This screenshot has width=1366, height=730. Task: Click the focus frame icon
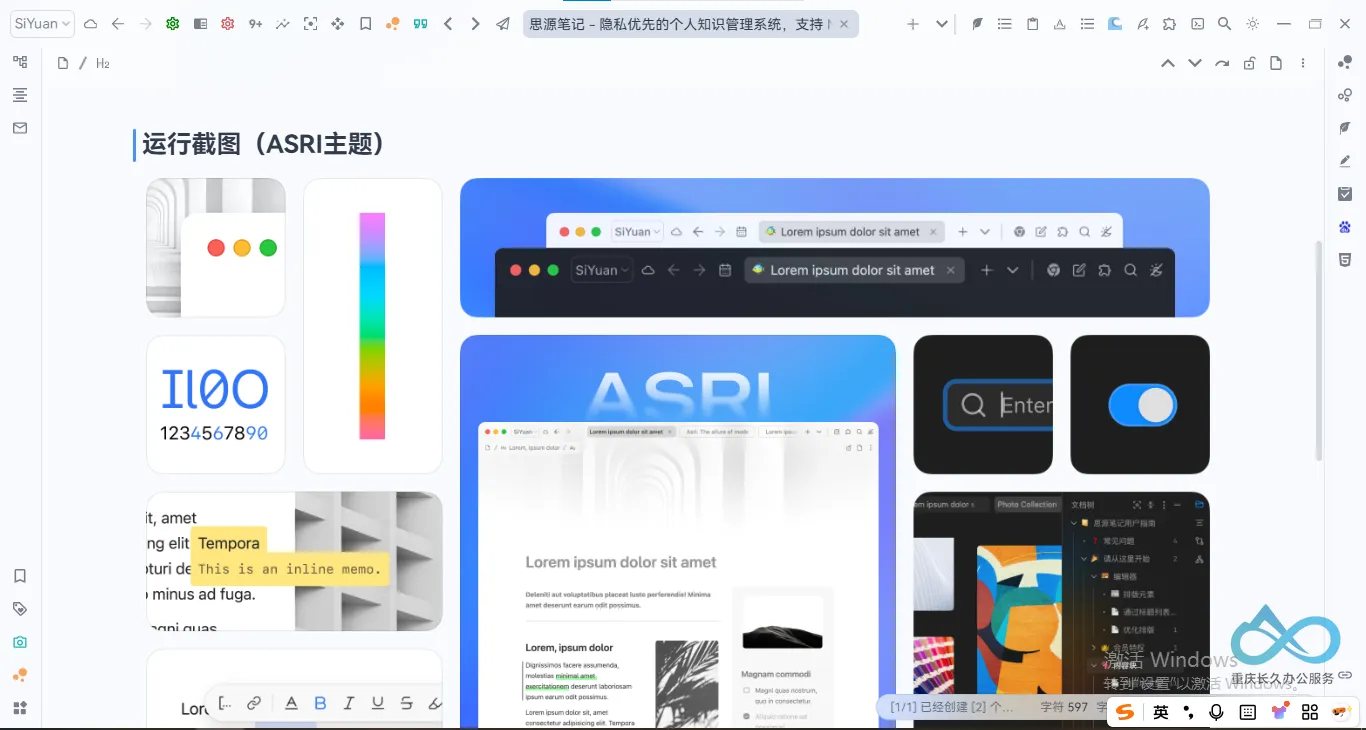310,24
